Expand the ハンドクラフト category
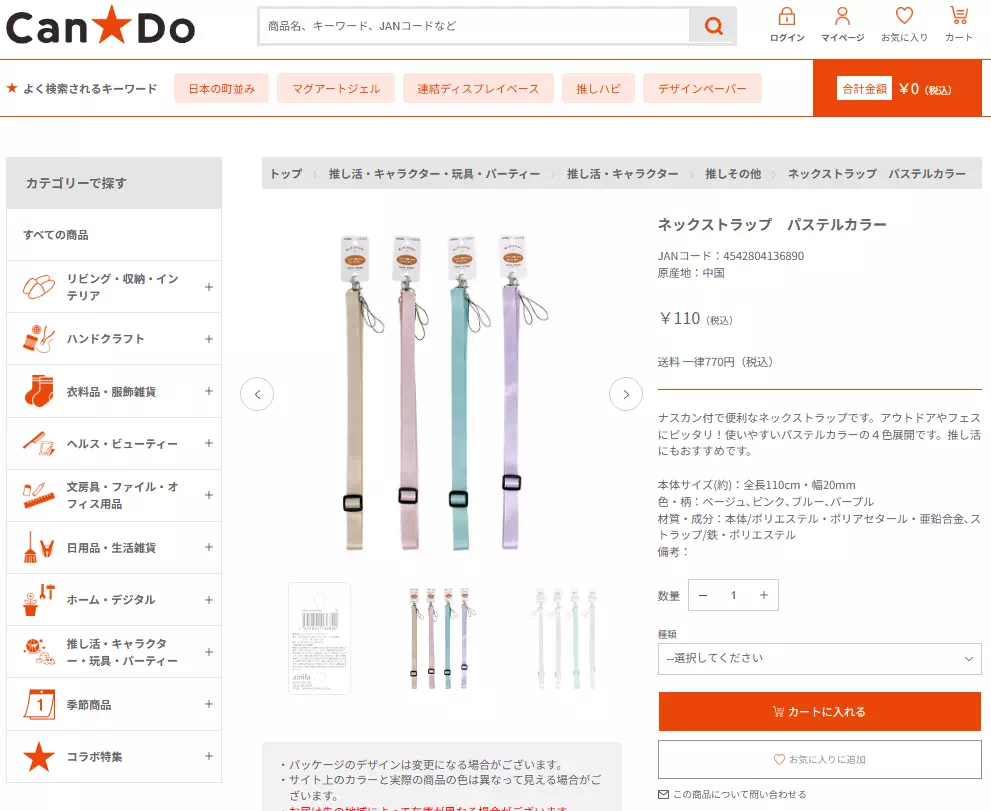 [x=209, y=339]
